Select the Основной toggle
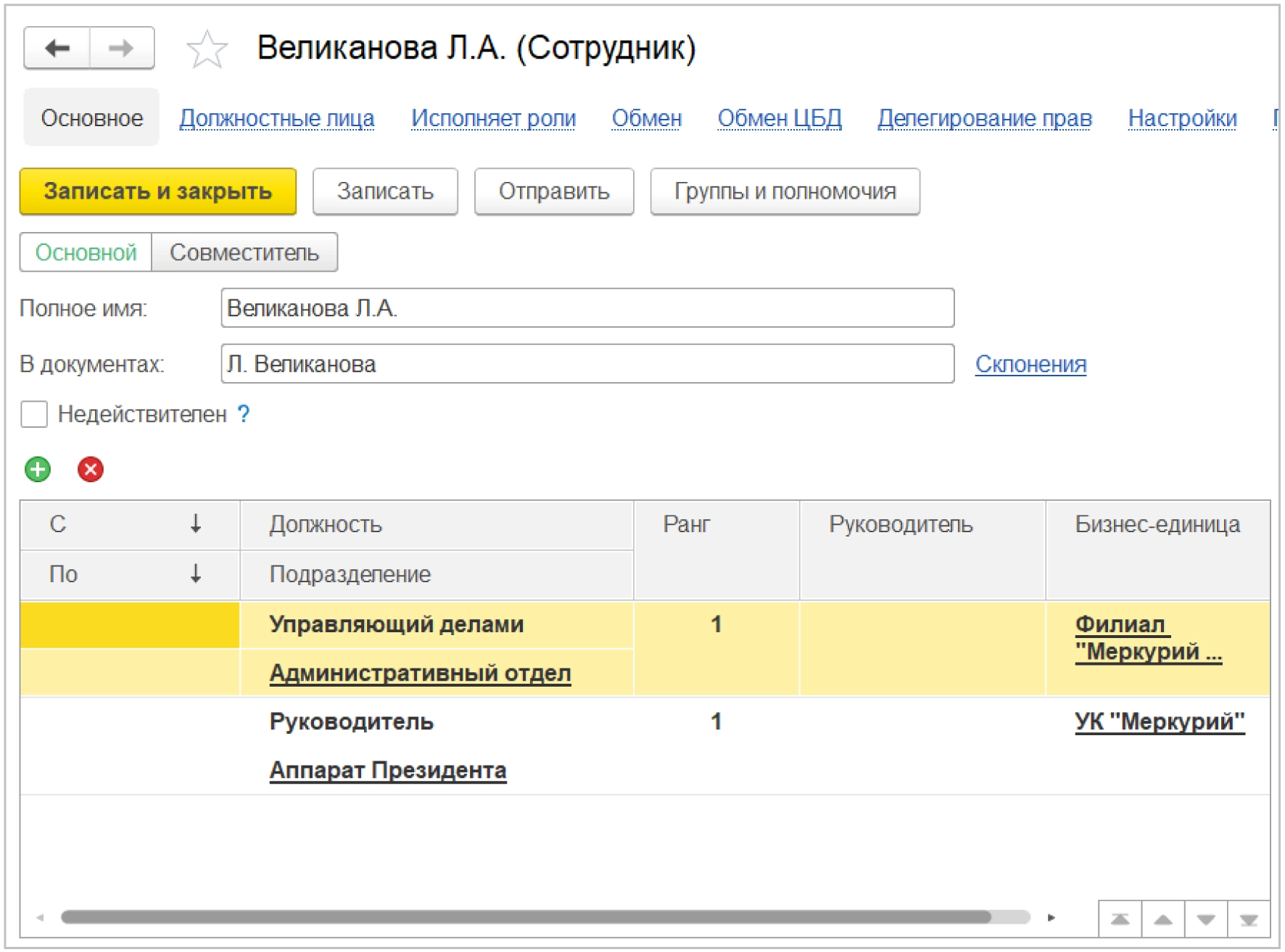Screen dimensions: 1285x952 tap(86, 252)
